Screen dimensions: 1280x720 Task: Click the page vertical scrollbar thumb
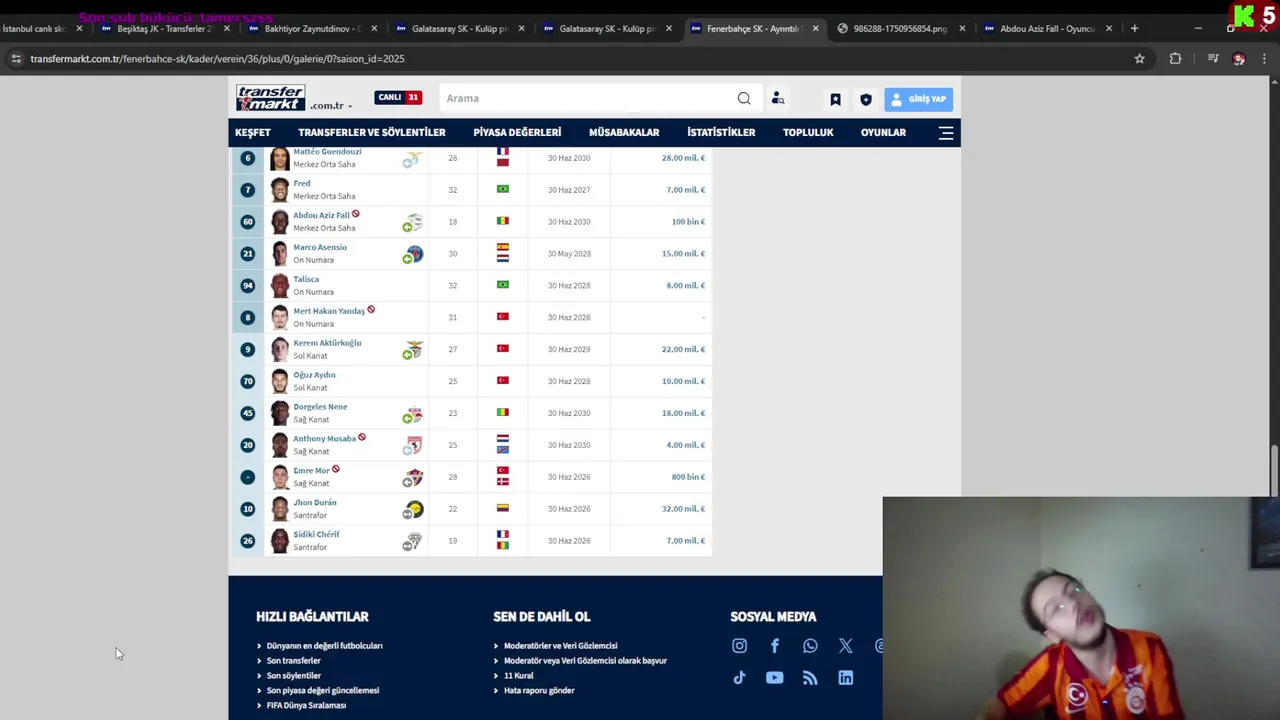pos(1274,471)
